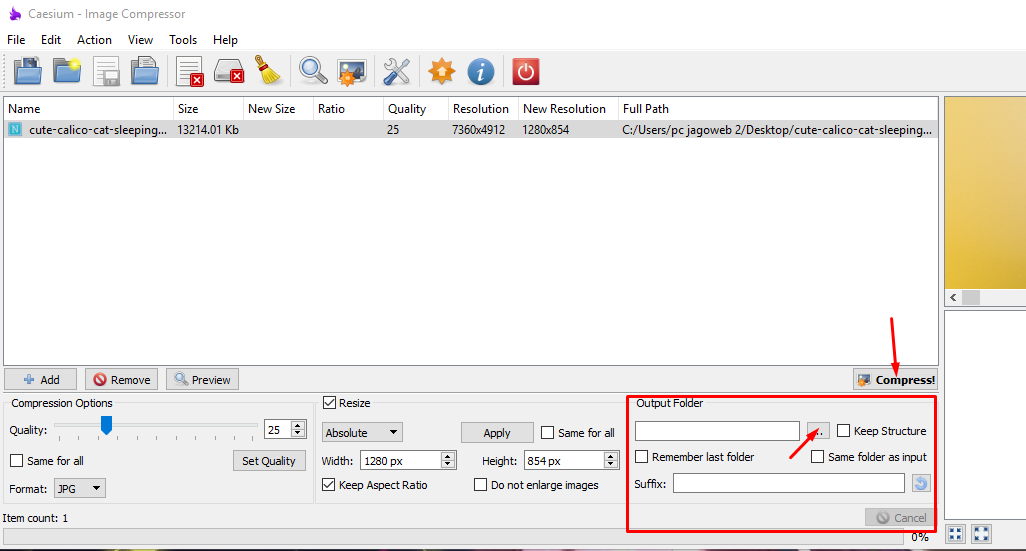Click the Quality slider handle
The height and width of the screenshot is (551, 1026).
(106, 427)
